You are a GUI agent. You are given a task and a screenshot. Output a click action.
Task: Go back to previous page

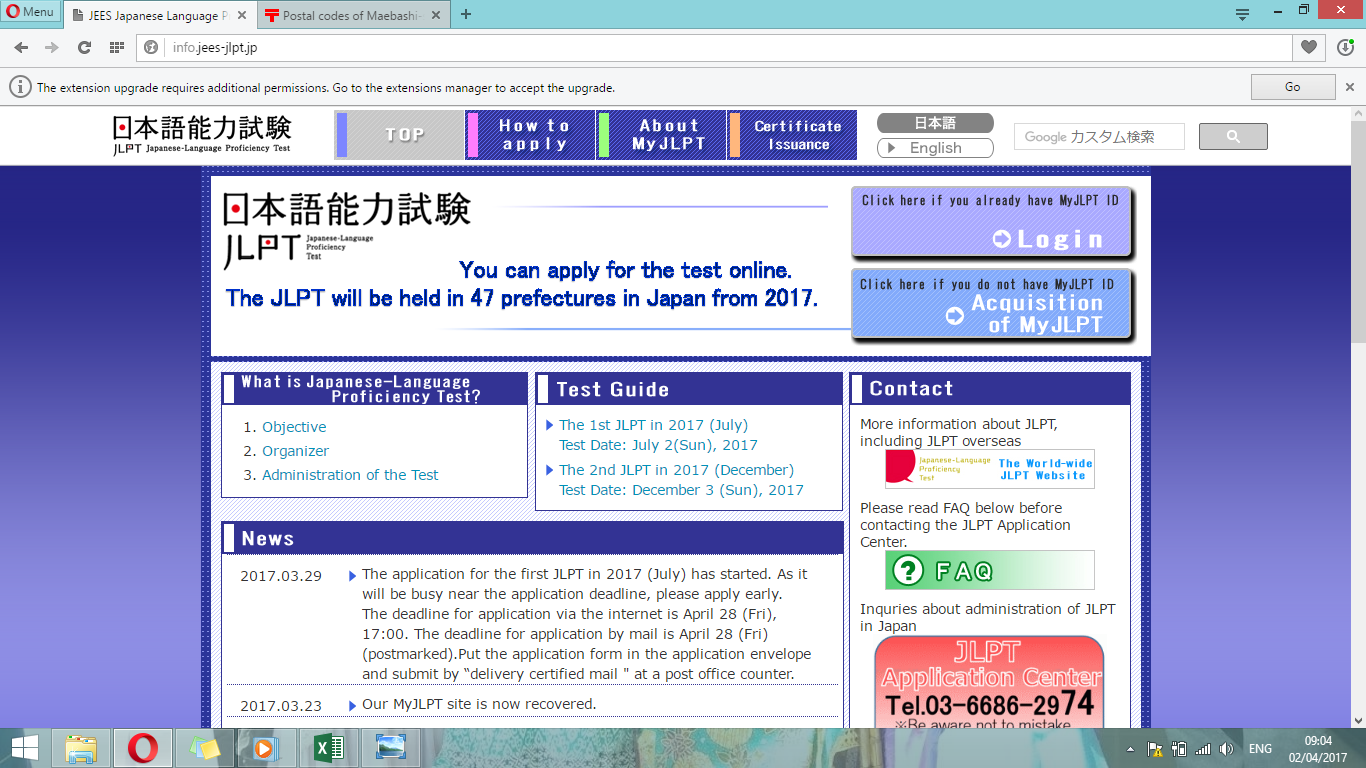click(x=21, y=47)
